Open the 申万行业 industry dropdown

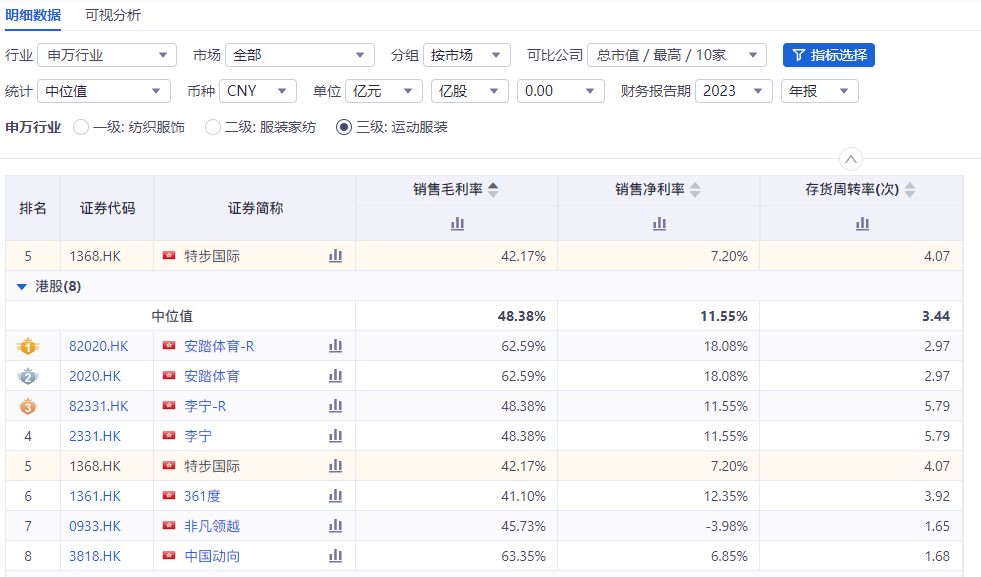(x=107, y=55)
